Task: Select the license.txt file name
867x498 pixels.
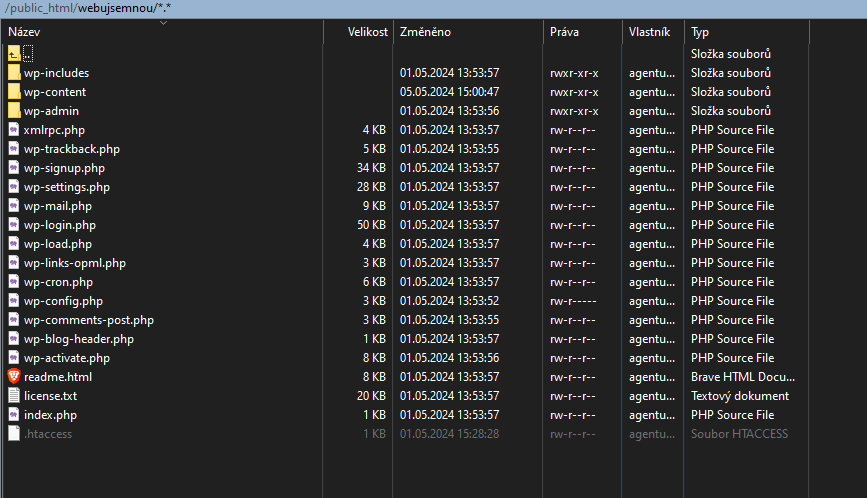Action: click(50, 396)
